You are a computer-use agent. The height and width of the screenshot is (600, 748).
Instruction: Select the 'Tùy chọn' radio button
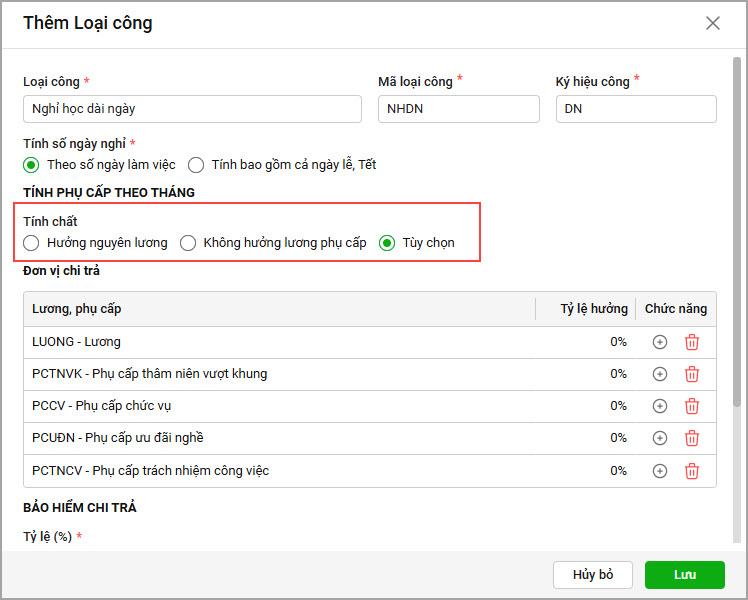click(387, 243)
